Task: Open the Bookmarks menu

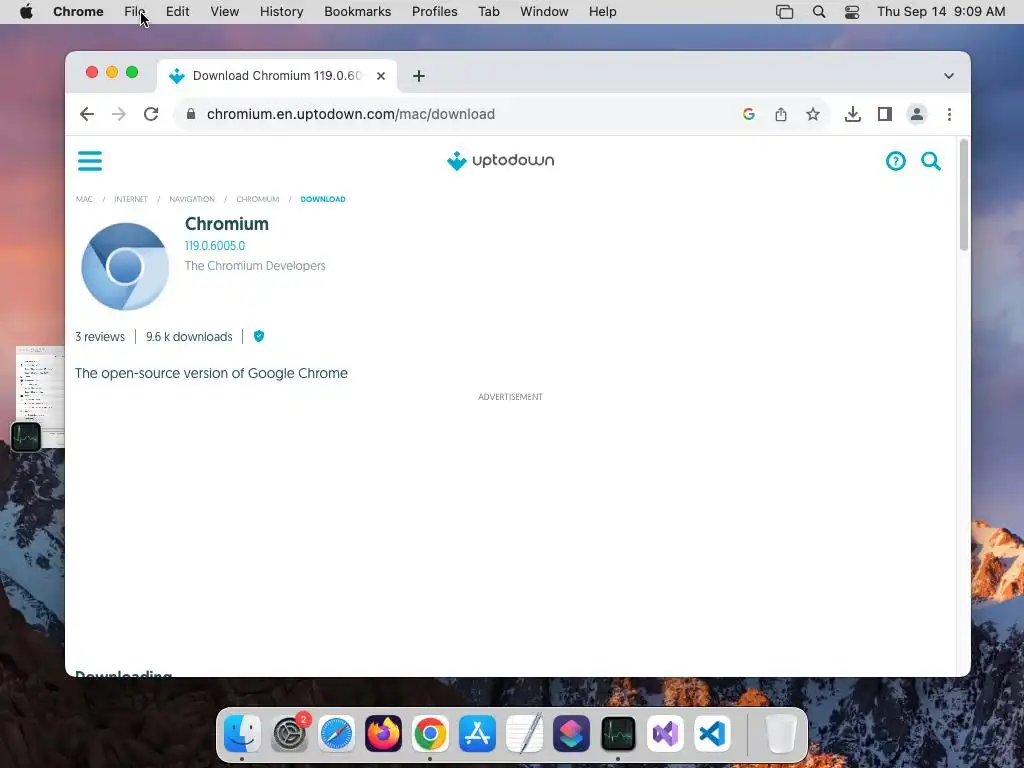Action: point(357,12)
